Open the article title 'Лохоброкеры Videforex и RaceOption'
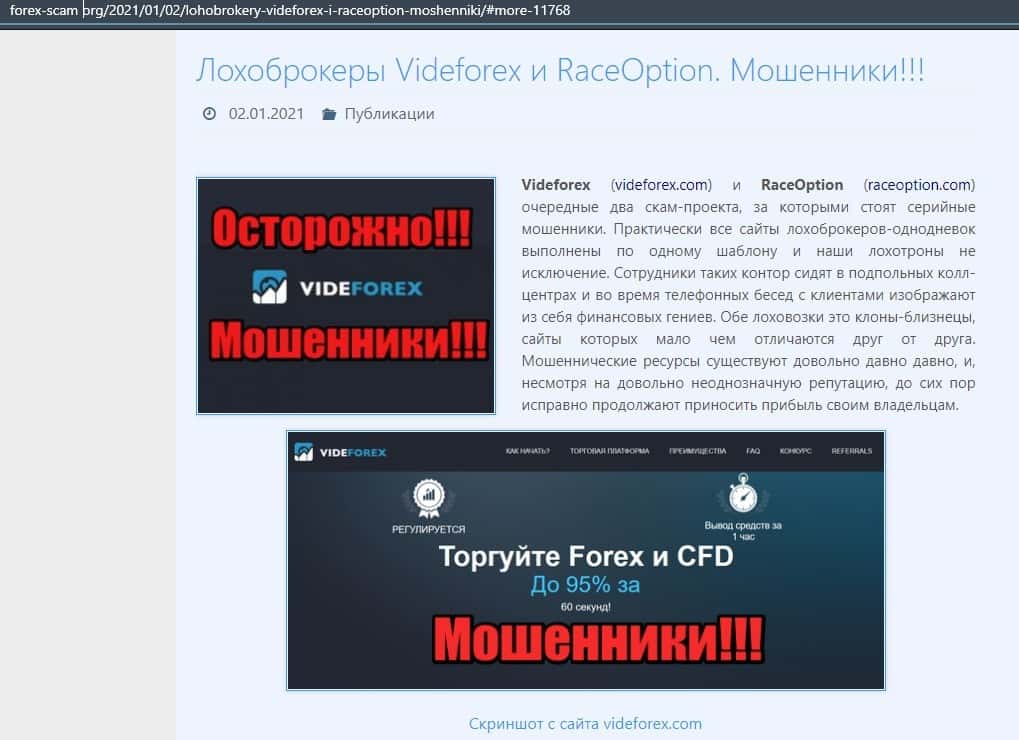1019x740 pixels. point(560,70)
